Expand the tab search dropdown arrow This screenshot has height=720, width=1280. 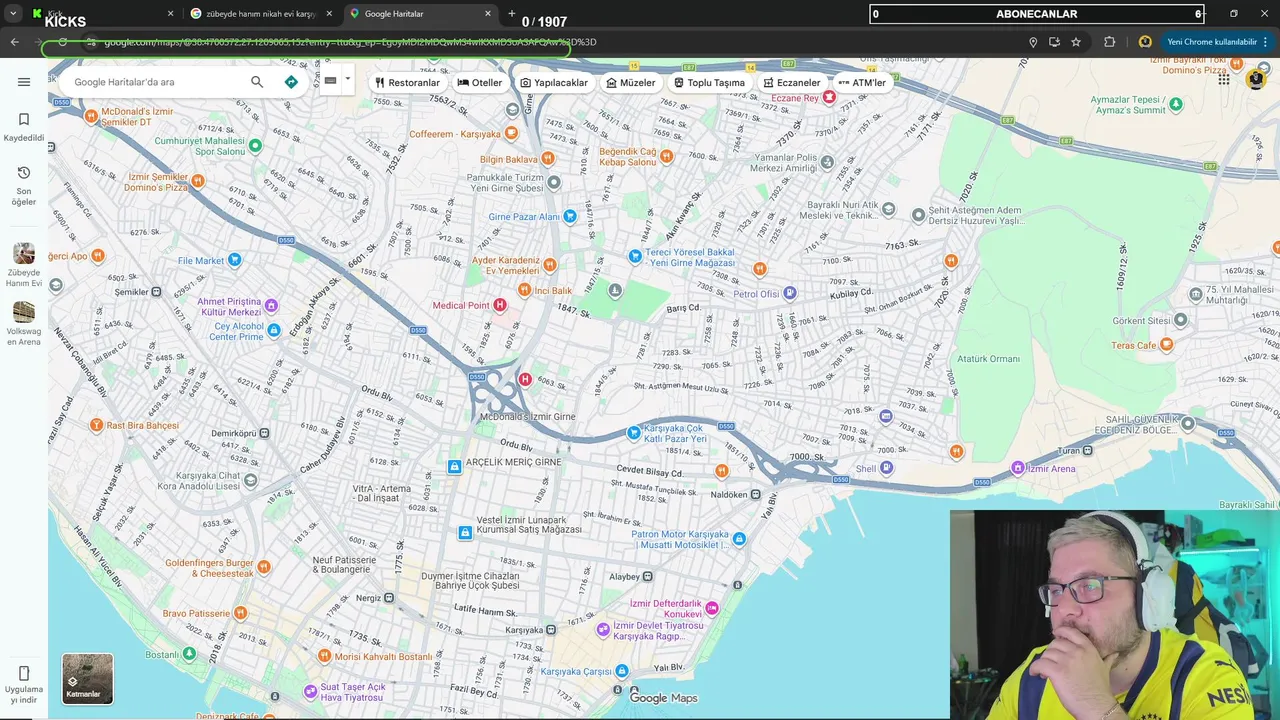(x=13, y=14)
